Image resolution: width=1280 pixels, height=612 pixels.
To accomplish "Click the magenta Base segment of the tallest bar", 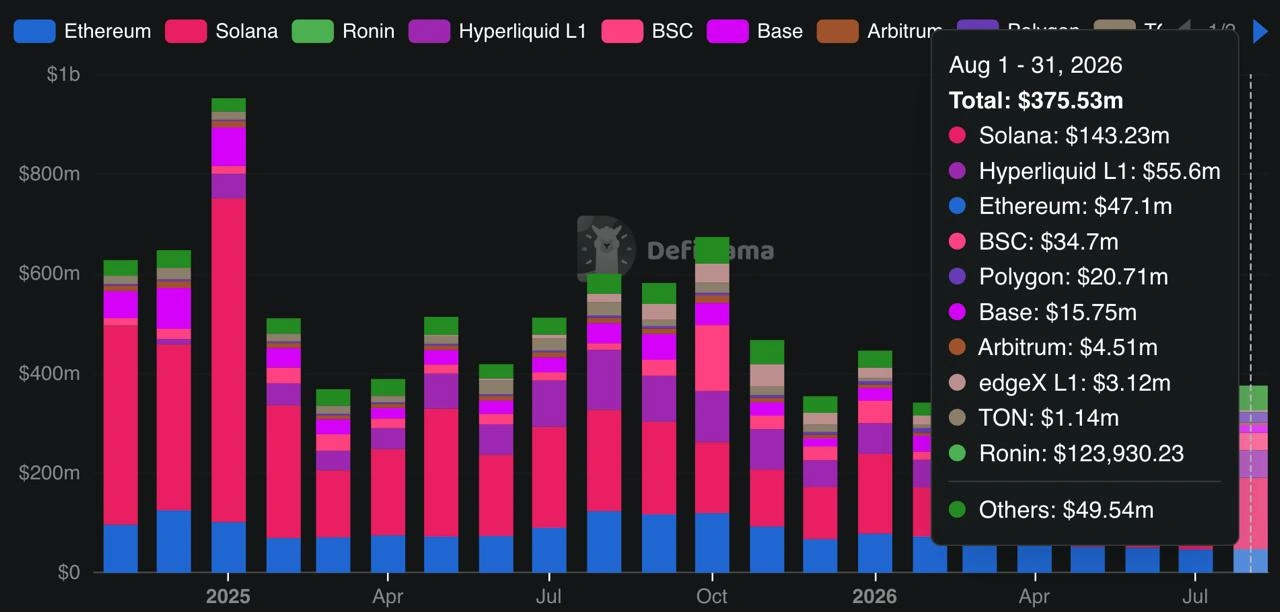I will tap(228, 146).
